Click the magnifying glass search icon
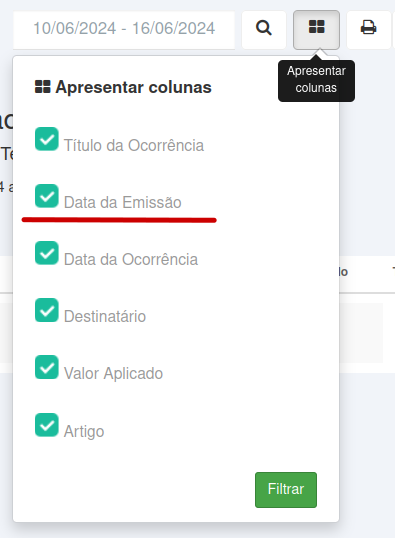The height and width of the screenshot is (539, 395). click(x=264, y=30)
